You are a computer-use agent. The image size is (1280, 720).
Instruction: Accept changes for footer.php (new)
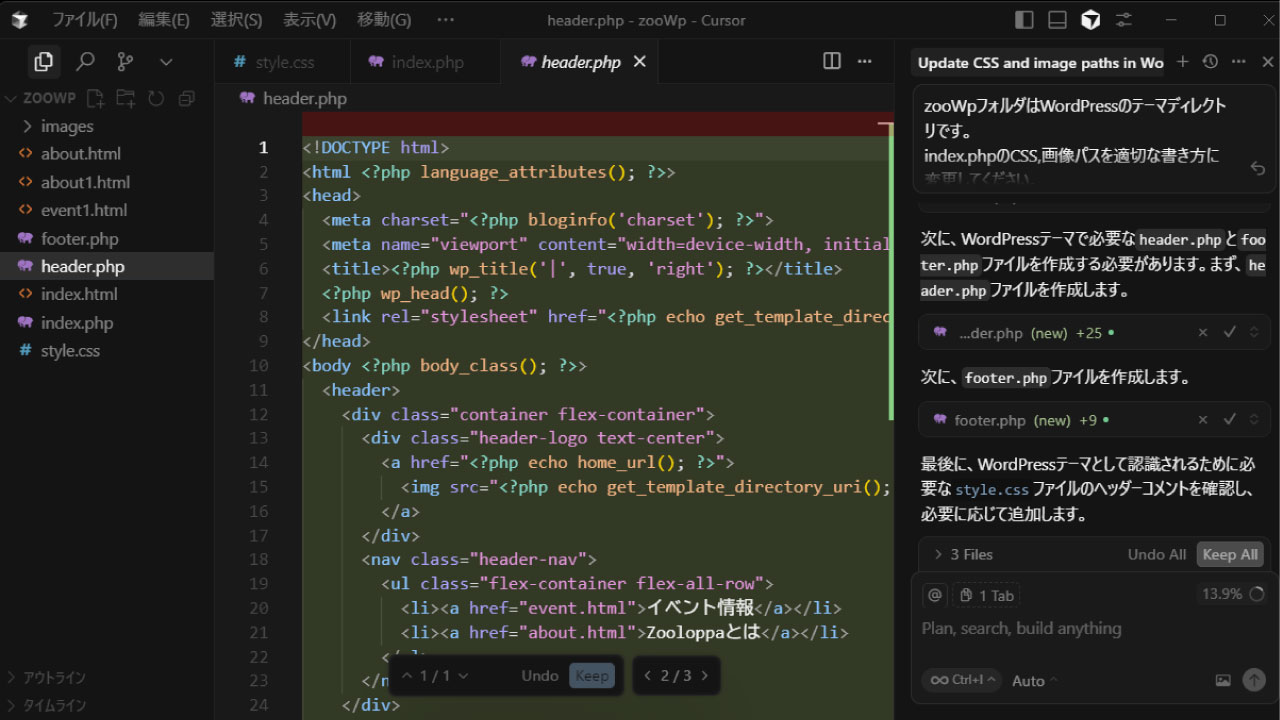(x=1230, y=420)
